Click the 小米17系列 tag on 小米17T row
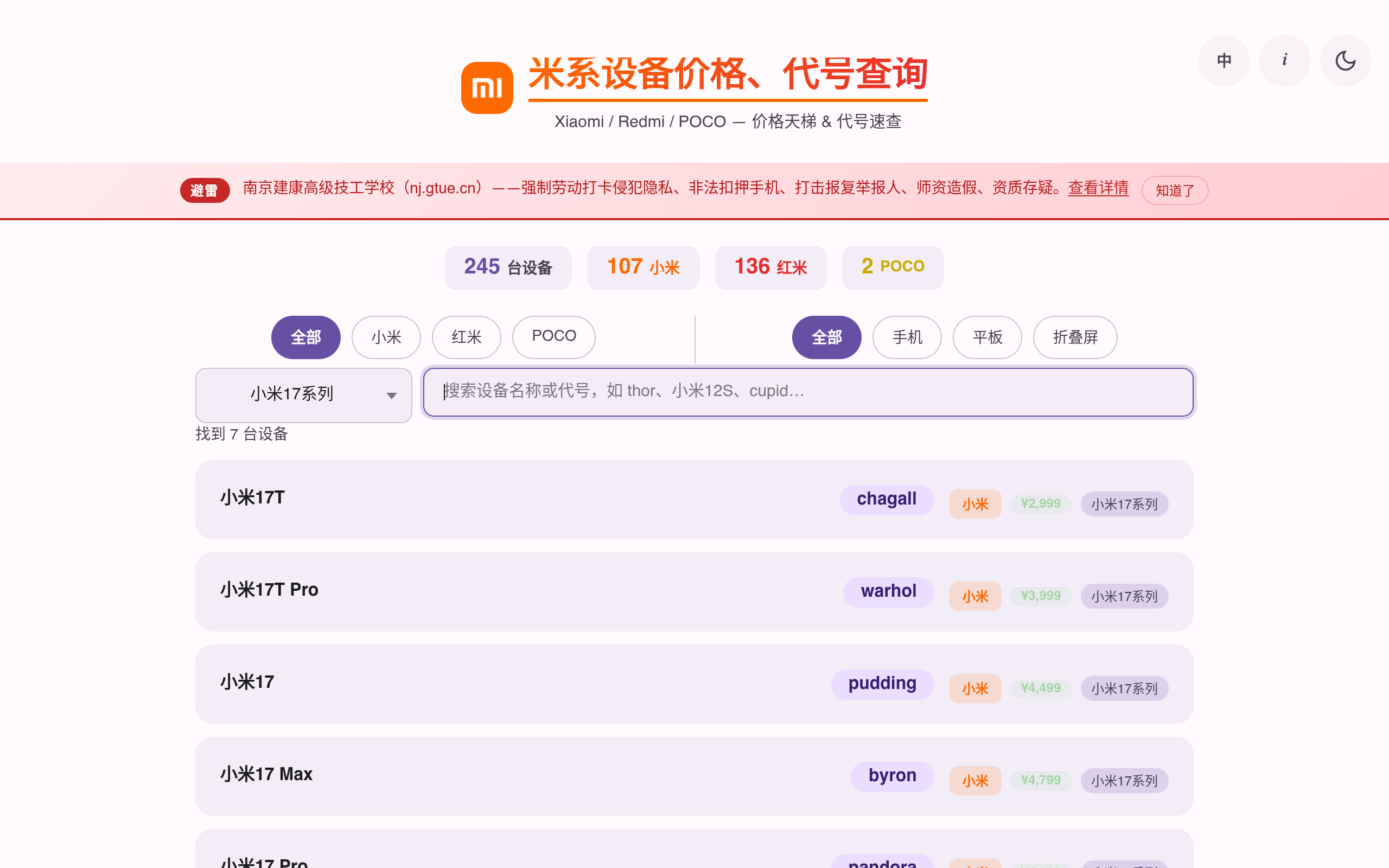Screen dimensions: 1389x868 pyautogui.click(x=1124, y=504)
